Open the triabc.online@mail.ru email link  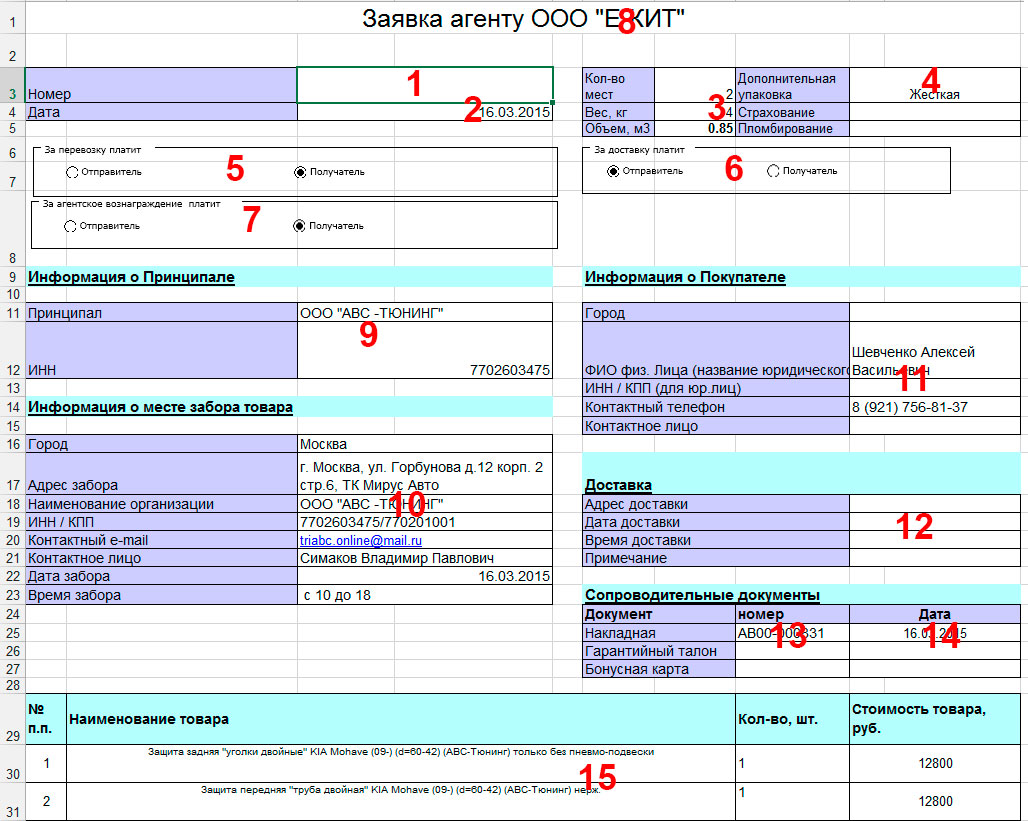click(361, 541)
